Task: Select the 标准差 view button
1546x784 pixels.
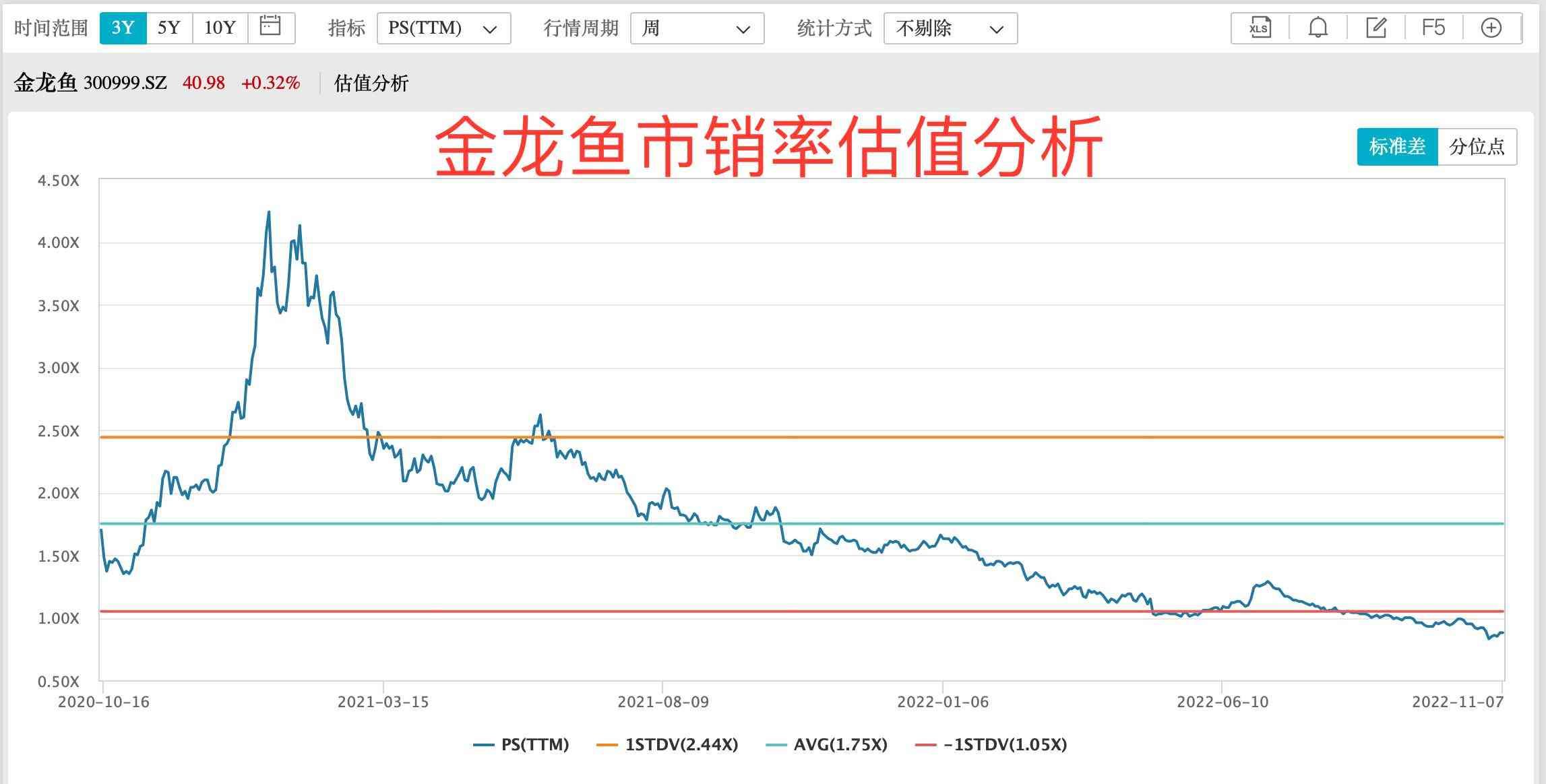Action: point(1397,146)
